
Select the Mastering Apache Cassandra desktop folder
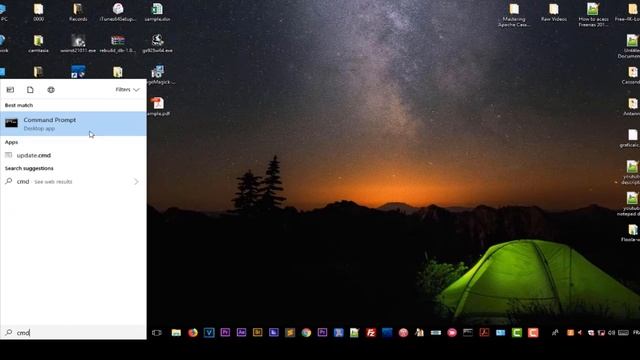pyautogui.click(x=514, y=15)
